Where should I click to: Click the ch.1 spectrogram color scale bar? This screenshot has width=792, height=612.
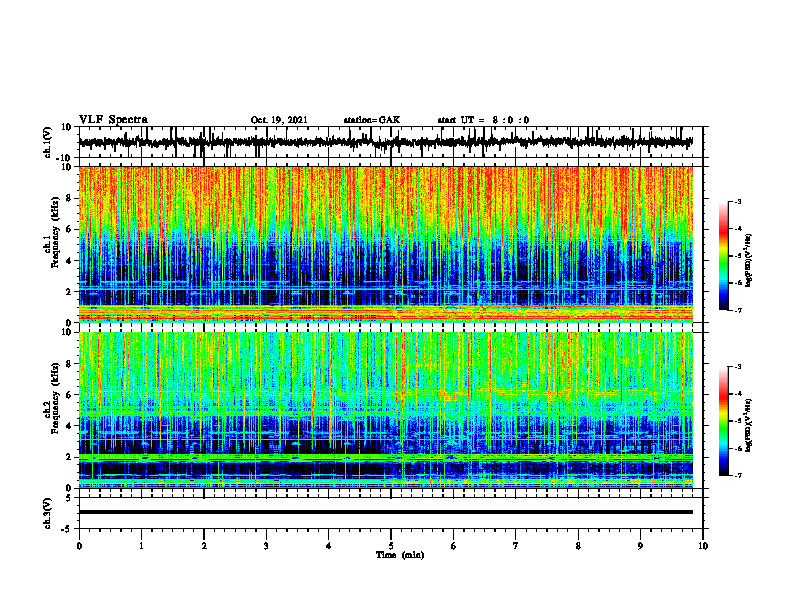pos(724,256)
